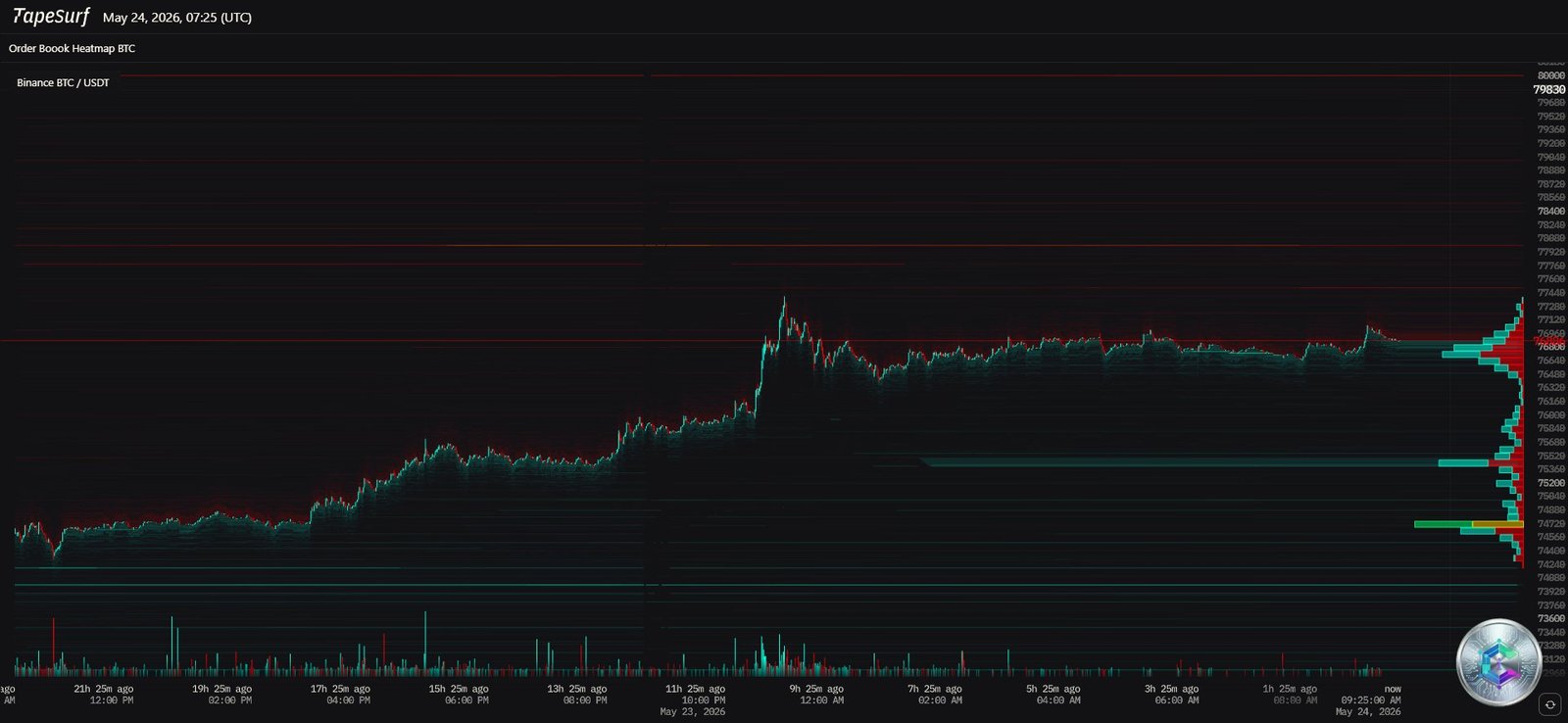
Task: Click the 5h 25m ago time label
Action: 1053,689
